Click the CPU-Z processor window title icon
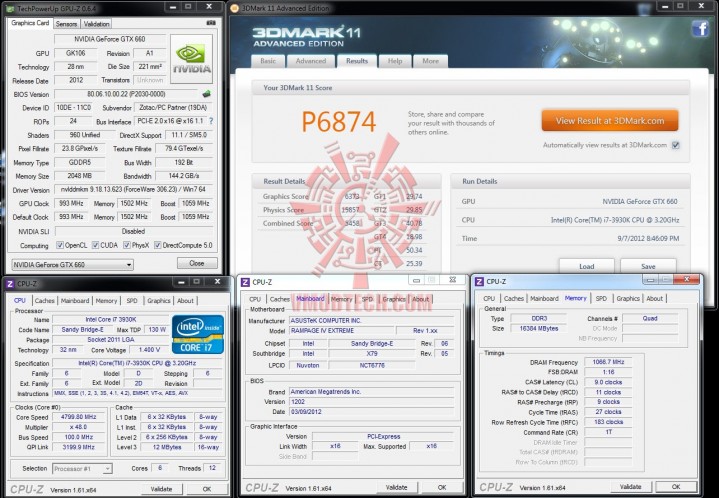The image size is (719, 498). coord(10,284)
